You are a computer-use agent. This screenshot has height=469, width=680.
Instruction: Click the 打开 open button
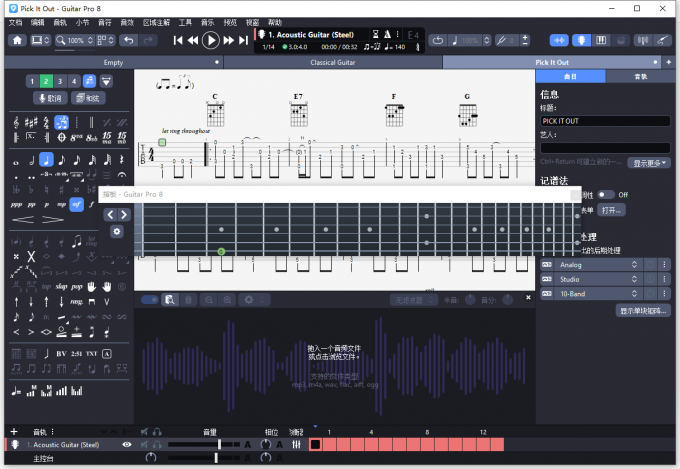coord(611,210)
